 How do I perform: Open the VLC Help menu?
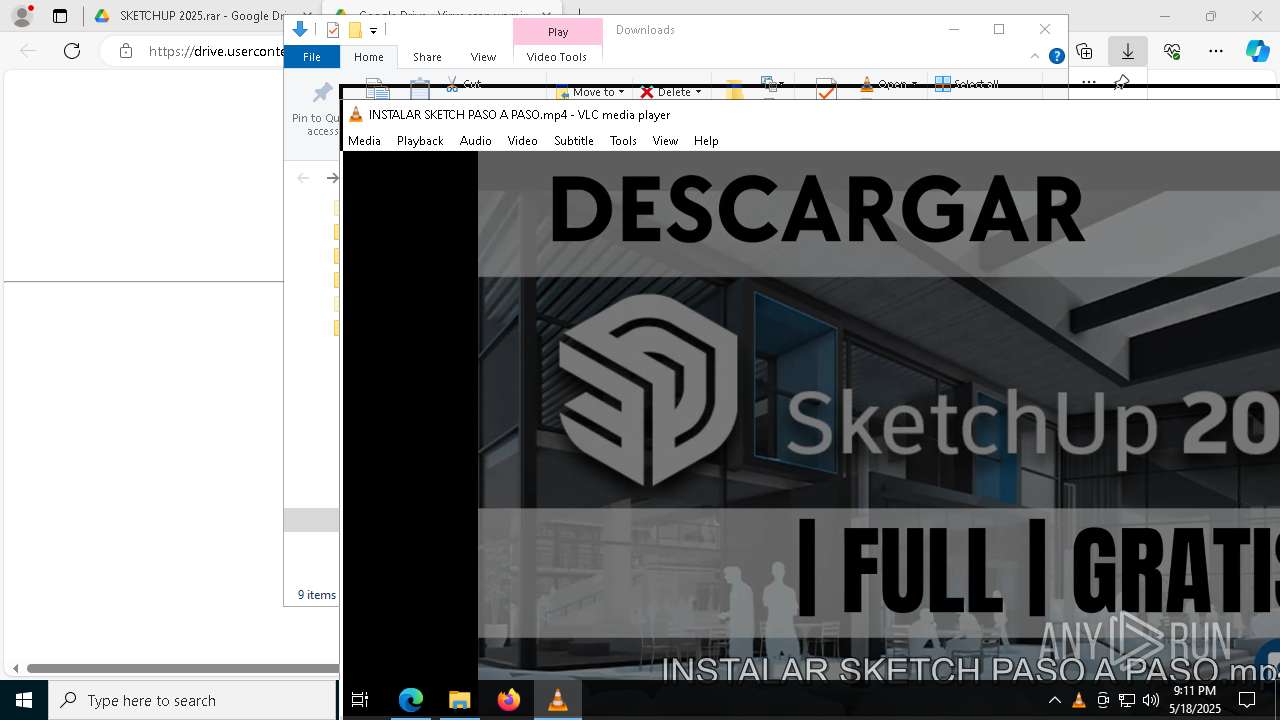point(706,141)
